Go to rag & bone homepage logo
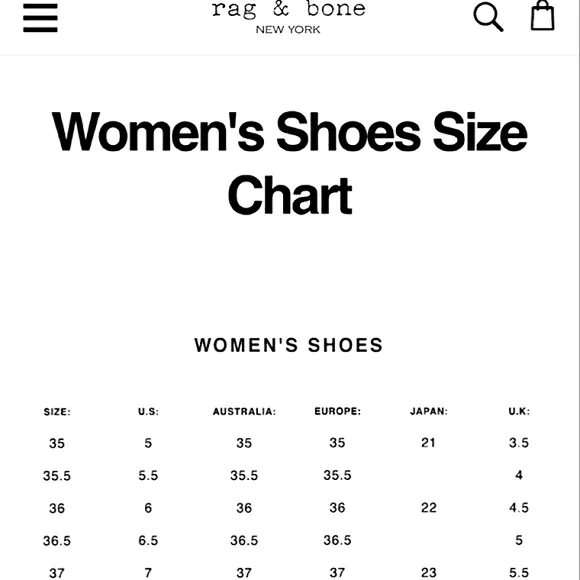 (x=288, y=17)
